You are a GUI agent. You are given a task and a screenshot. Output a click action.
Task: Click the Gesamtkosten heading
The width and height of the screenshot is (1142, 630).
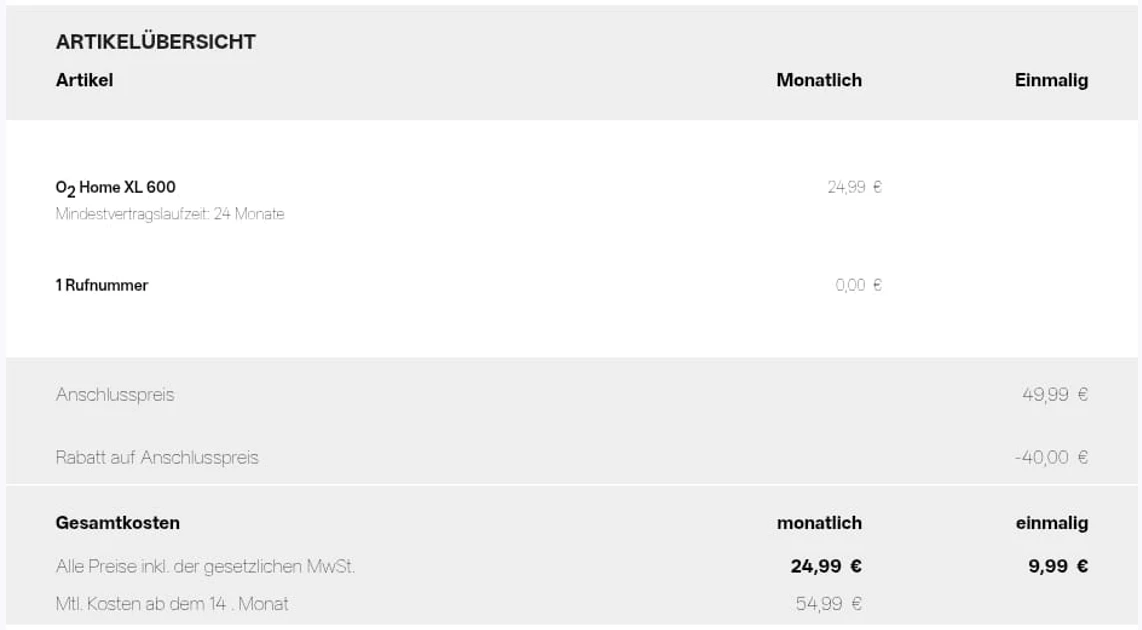click(118, 523)
